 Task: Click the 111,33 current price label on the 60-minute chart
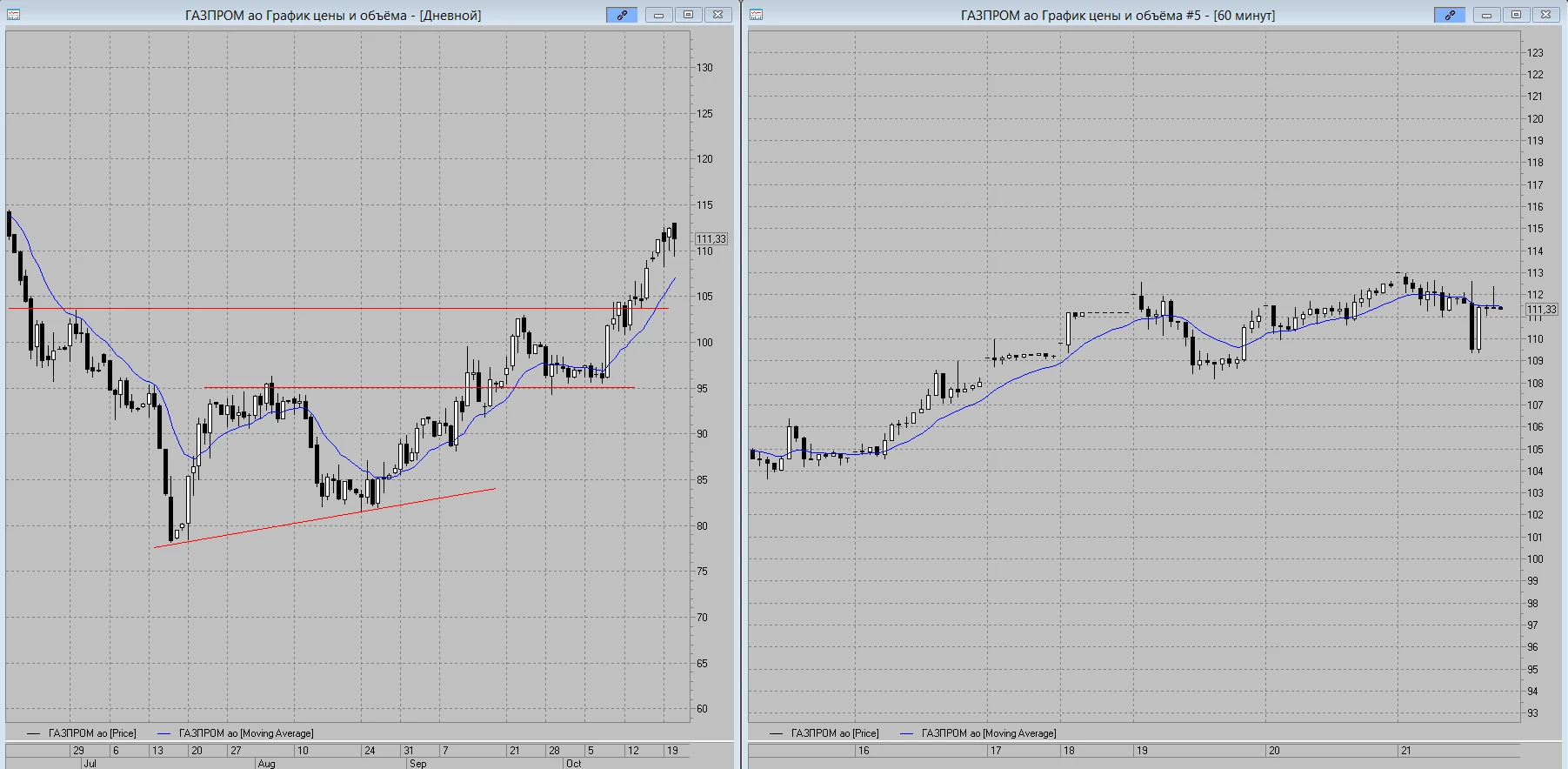pyautogui.click(x=1542, y=310)
